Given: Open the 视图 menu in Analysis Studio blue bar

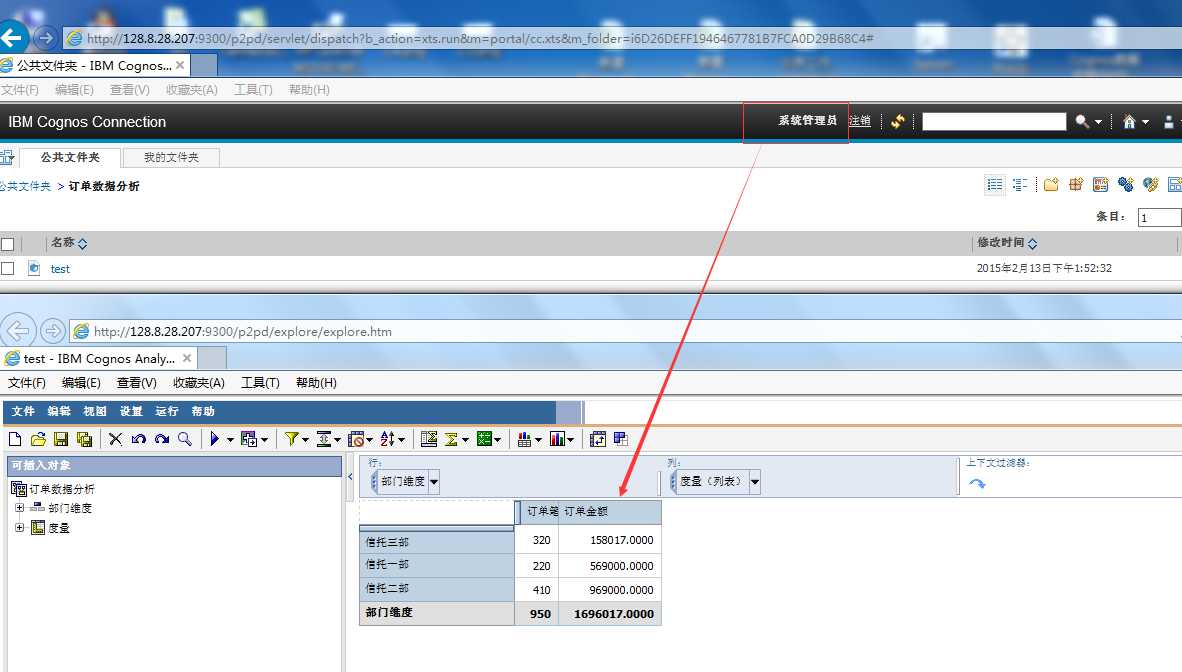Looking at the screenshot, I should pyautogui.click(x=95, y=412).
